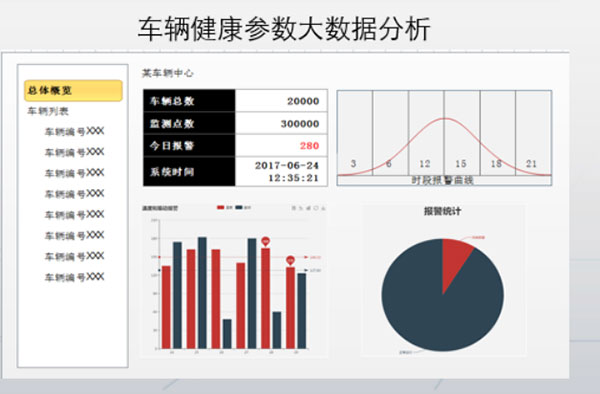The height and width of the screenshot is (394, 600).
Task: Click the red 280 alarm count
Action: (309, 146)
